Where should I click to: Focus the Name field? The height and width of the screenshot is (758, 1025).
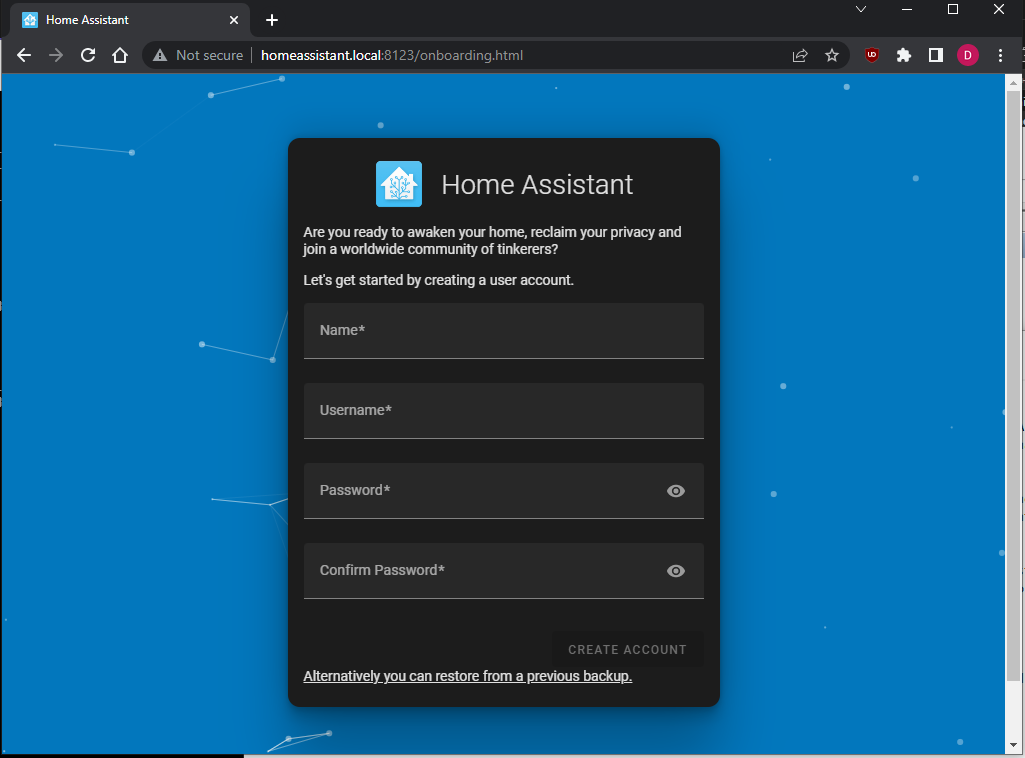coord(503,331)
